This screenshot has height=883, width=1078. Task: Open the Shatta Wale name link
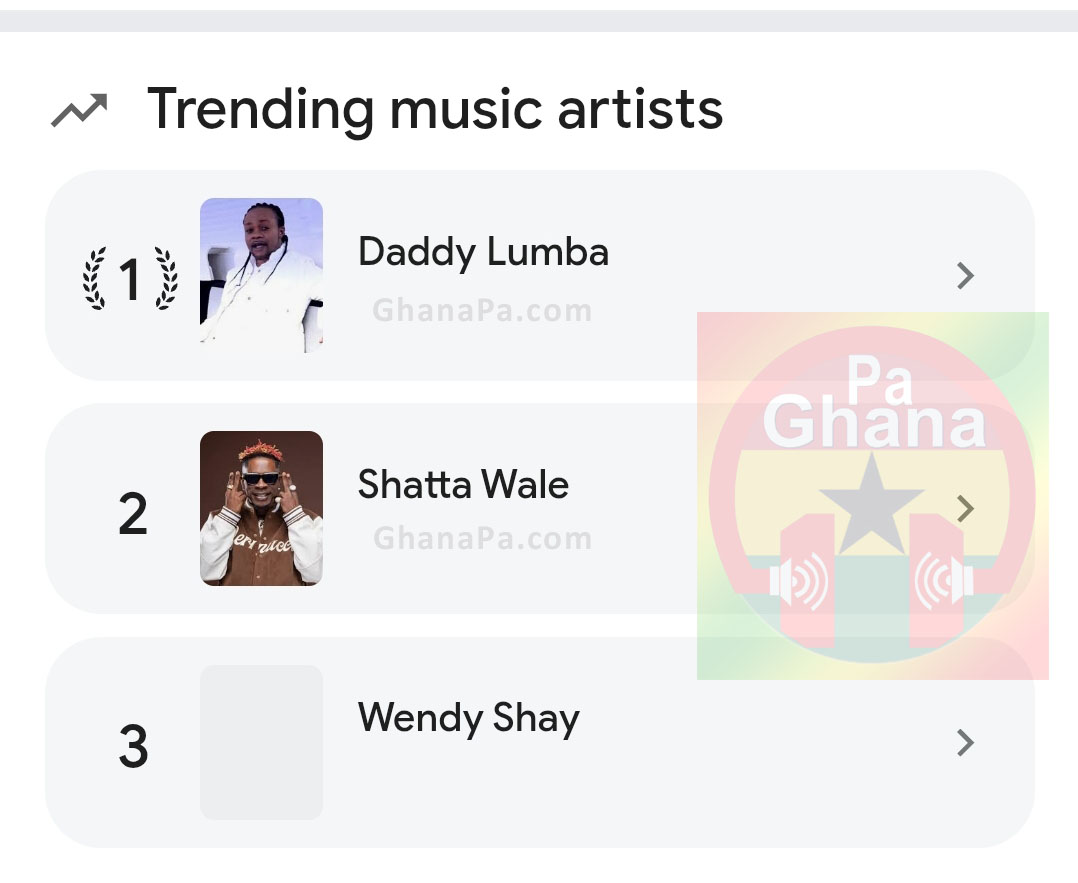point(463,485)
